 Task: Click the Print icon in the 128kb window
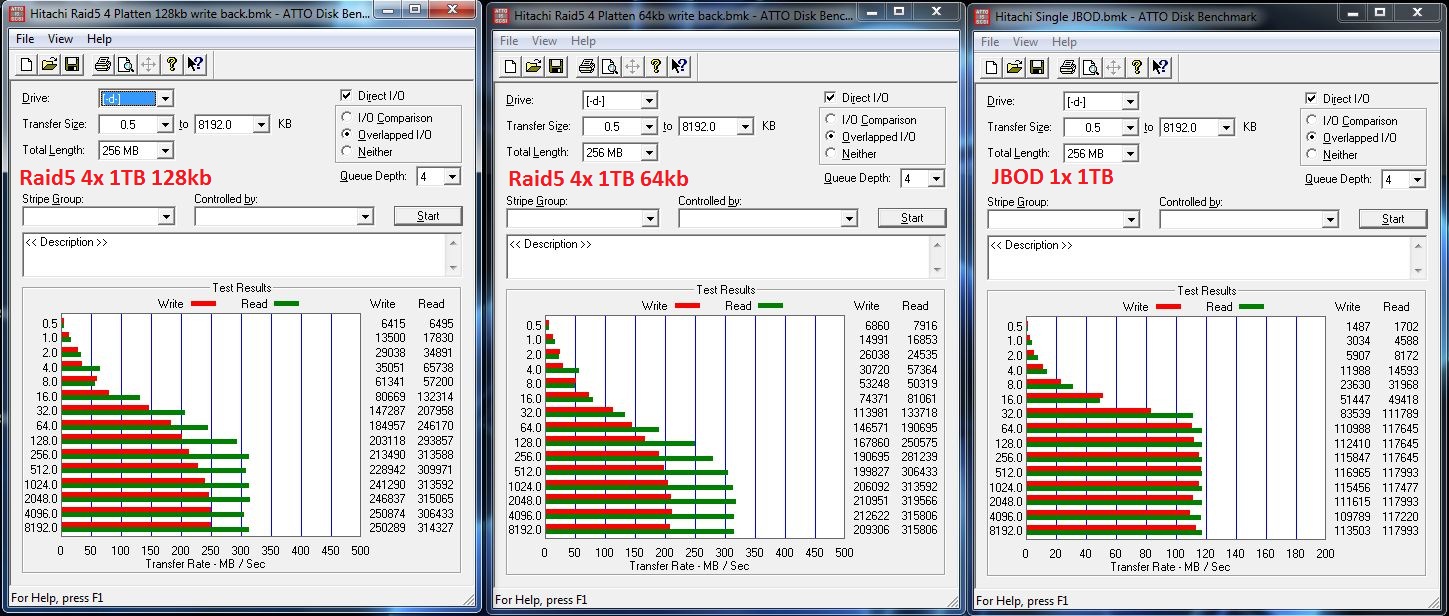(x=103, y=65)
